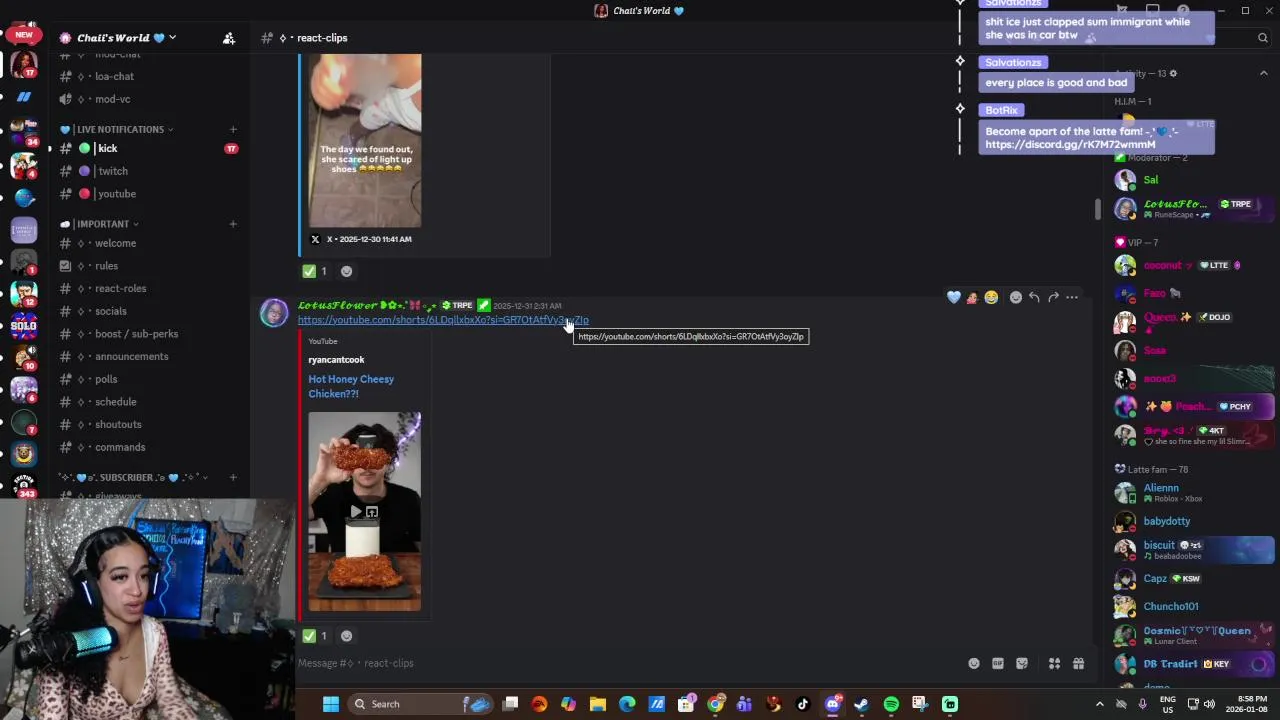The image size is (1280, 720).
Task: Toggle the muted microphone tray icon
Action: pos(1142,704)
